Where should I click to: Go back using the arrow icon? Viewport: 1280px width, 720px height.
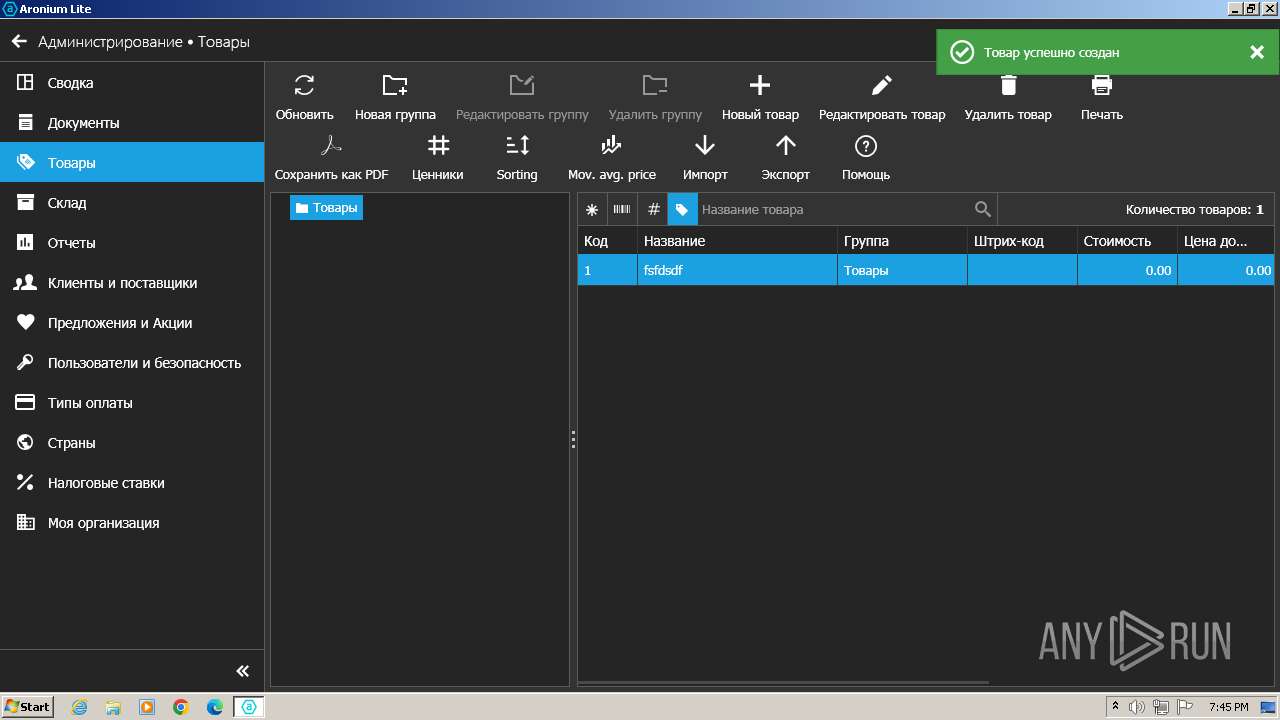[19, 42]
